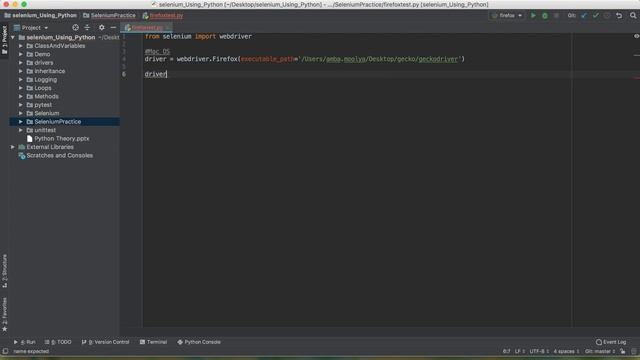
Task: Click the editor inspections eye icon
Action: (x=636, y=36)
